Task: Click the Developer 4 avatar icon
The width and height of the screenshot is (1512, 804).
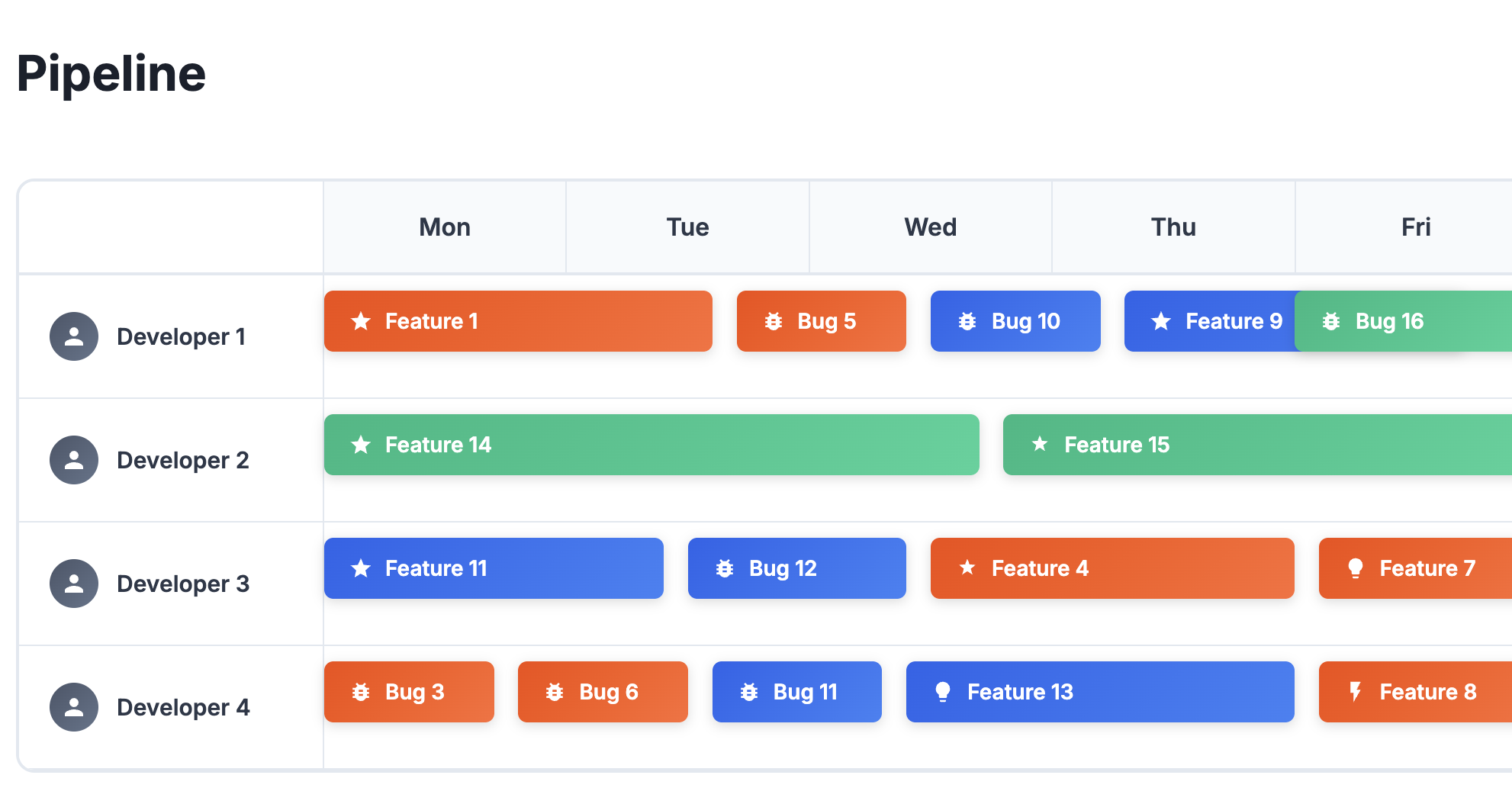Action: [74, 707]
